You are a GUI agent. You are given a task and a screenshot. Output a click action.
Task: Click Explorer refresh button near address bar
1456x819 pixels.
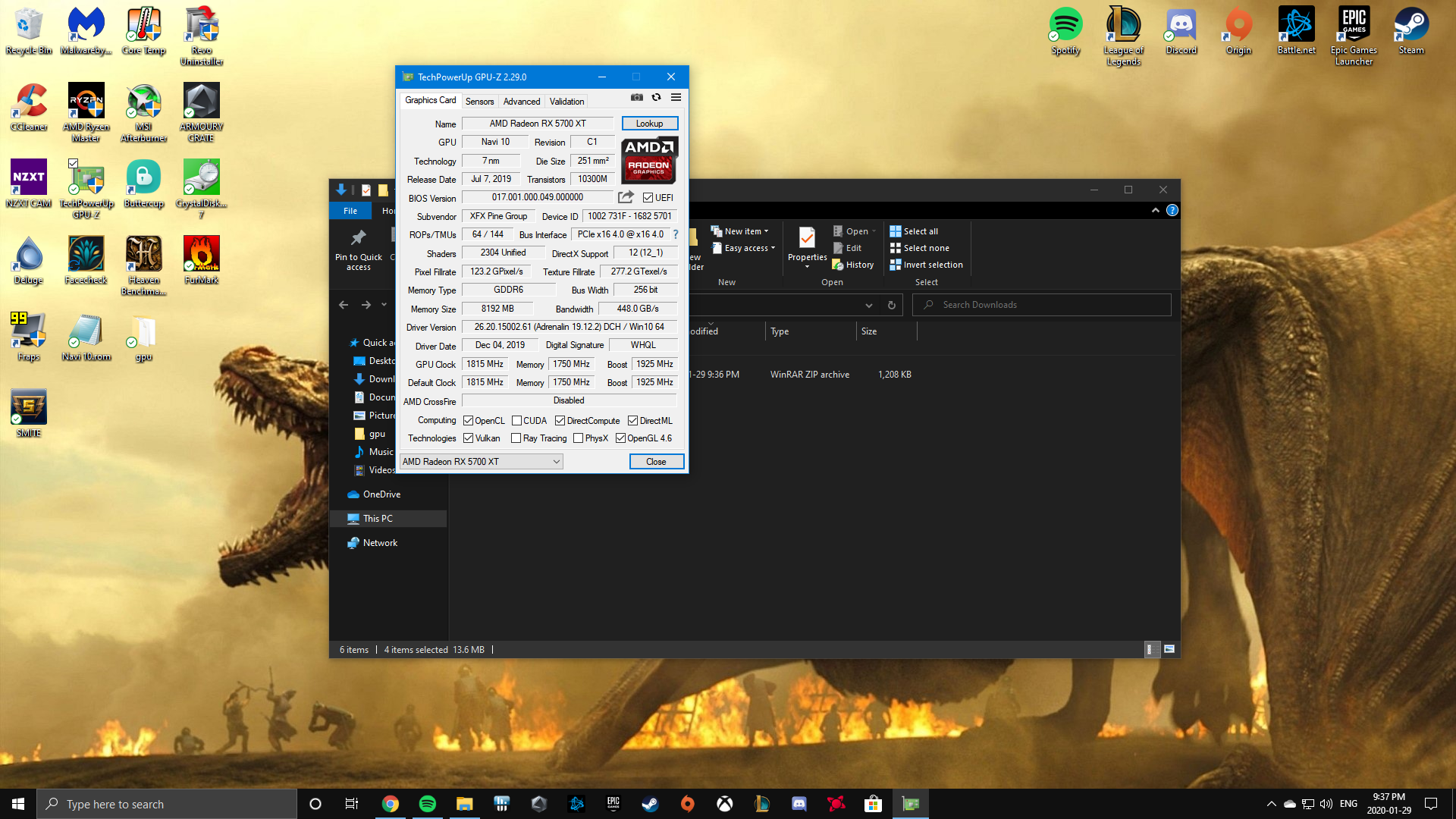pyautogui.click(x=892, y=305)
